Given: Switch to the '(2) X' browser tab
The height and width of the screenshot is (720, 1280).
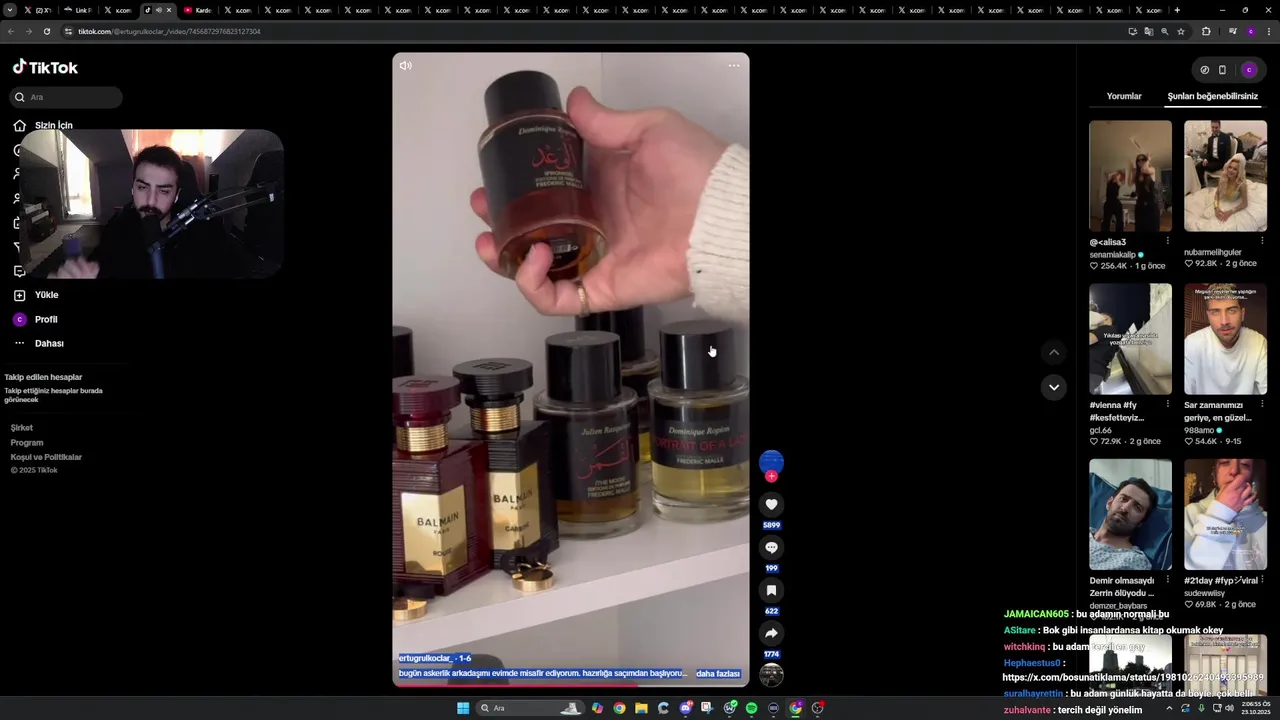Looking at the screenshot, I should [x=42, y=10].
